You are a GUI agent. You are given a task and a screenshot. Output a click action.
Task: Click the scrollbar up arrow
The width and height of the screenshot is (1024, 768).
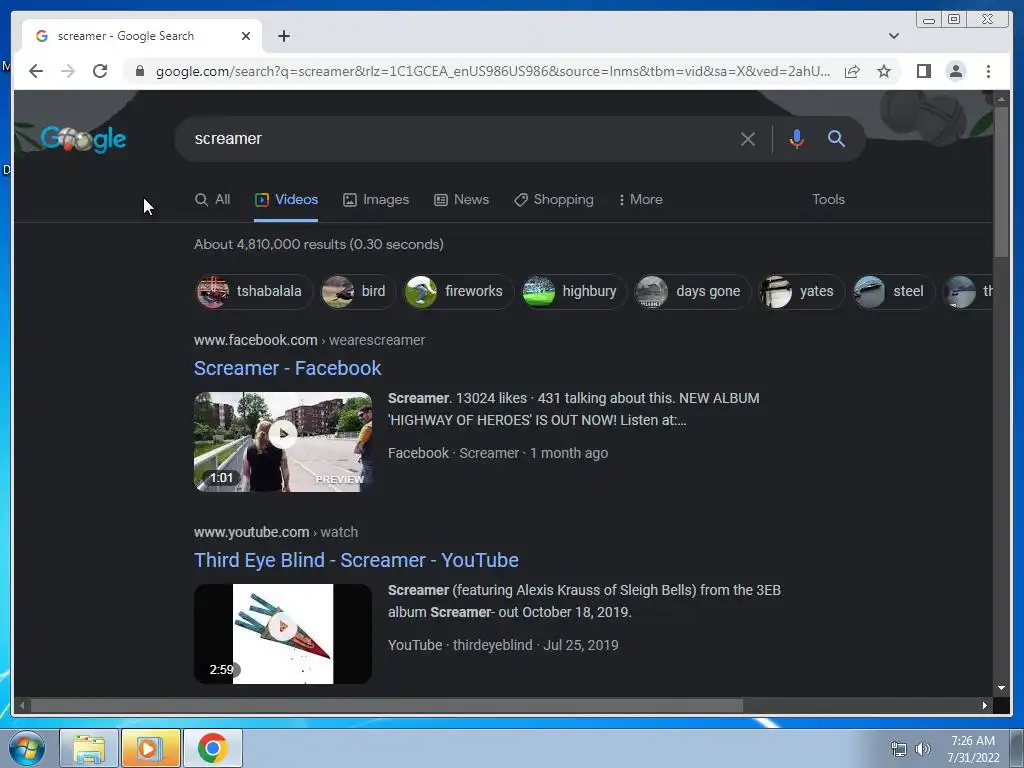coord(1001,99)
